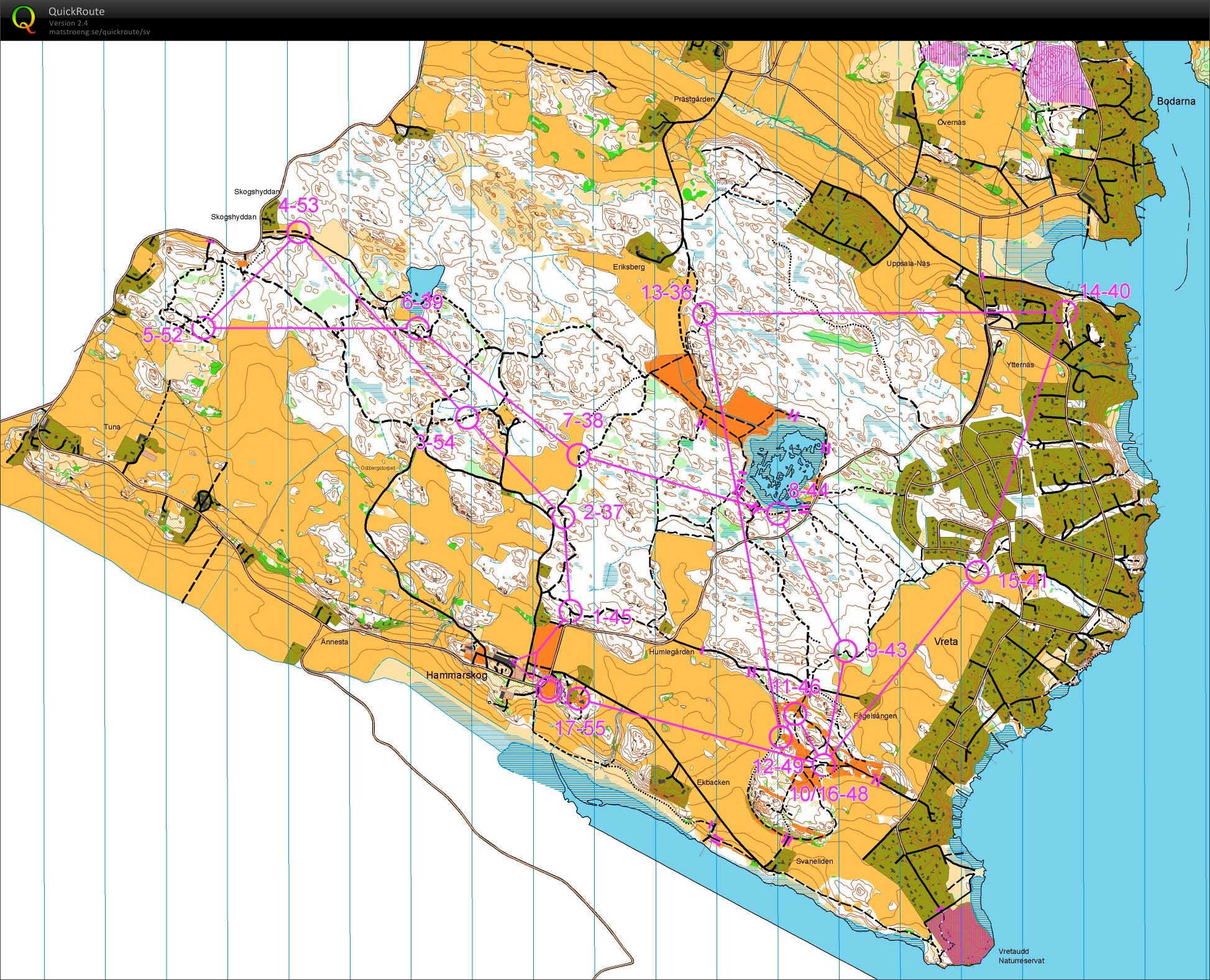Click the 'Ekbacken' place name

pos(713,782)
